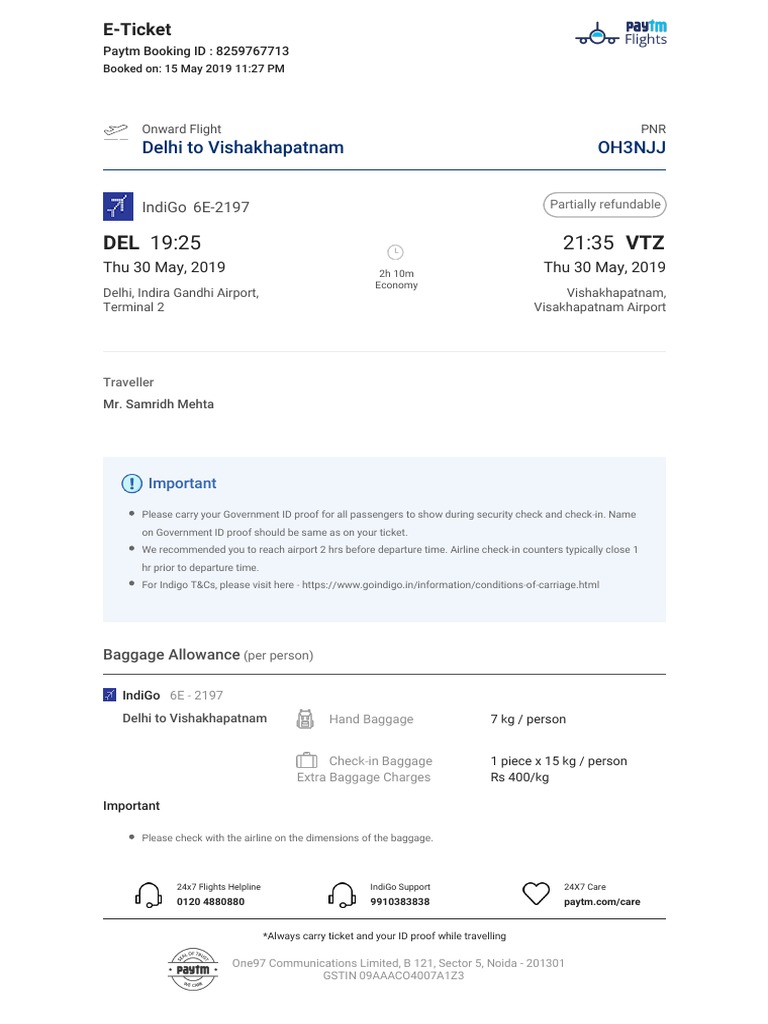Click the Delhi to Vishakhapatnam heading

coord(243,148)
